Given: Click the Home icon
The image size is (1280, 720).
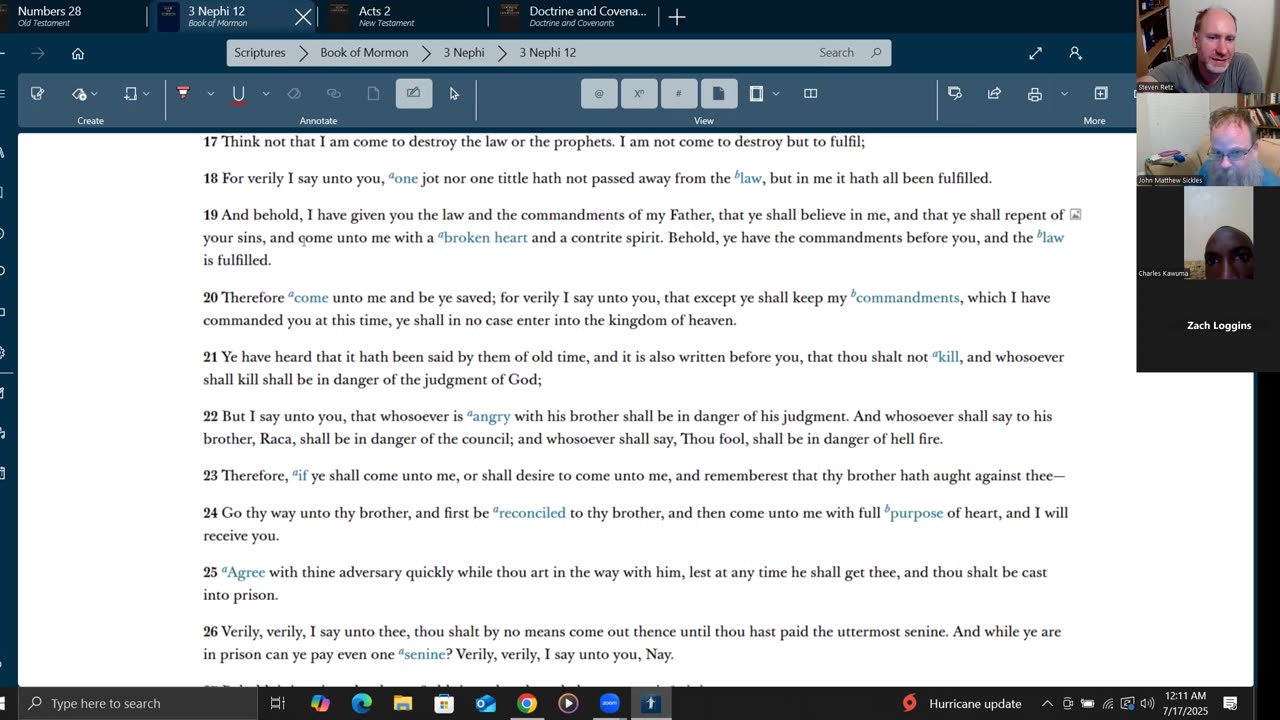Looking at the screenshot, I should (x=78, y=53).
